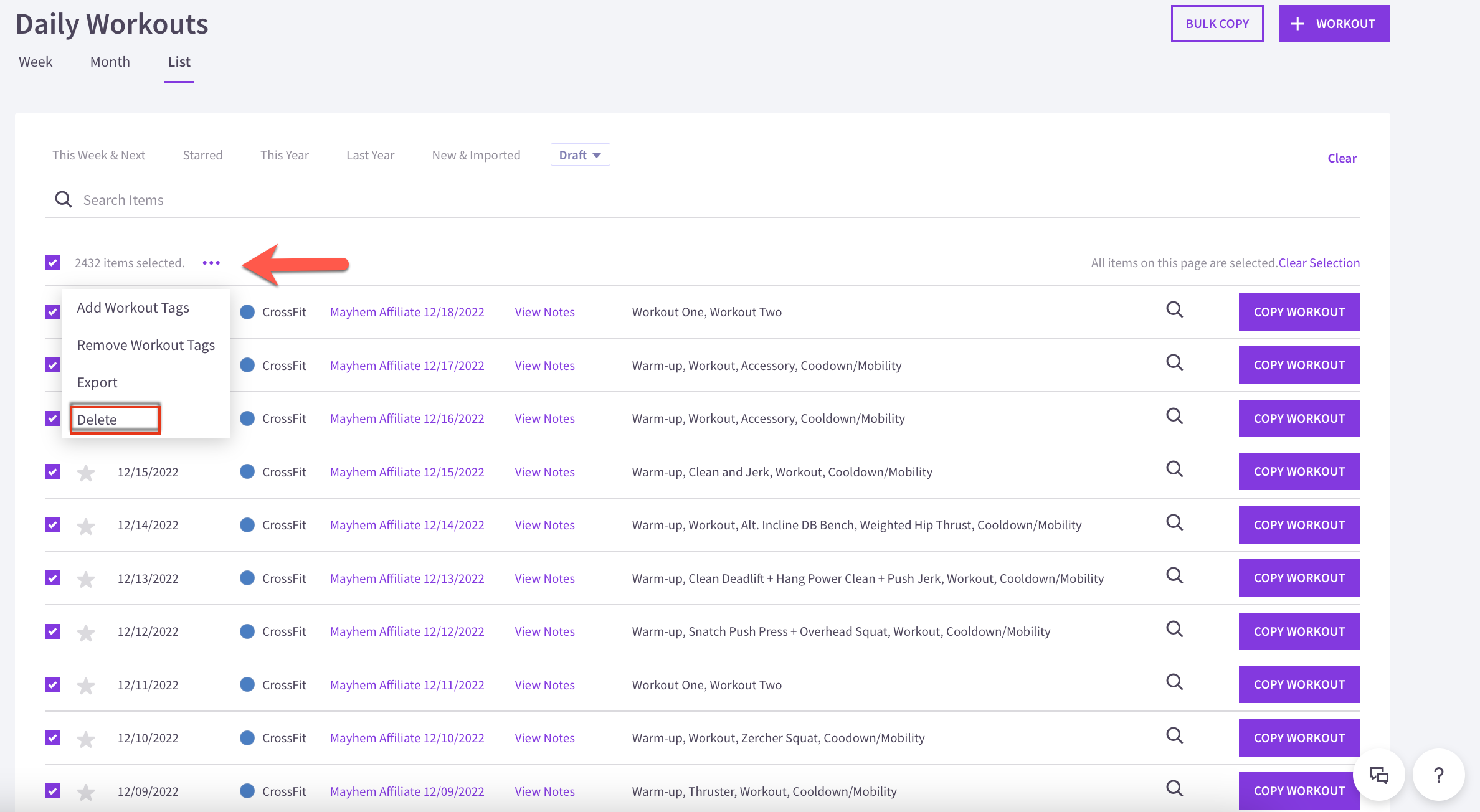
Task: Star the 12/09/2022 workout
Action: click(86, 792)
